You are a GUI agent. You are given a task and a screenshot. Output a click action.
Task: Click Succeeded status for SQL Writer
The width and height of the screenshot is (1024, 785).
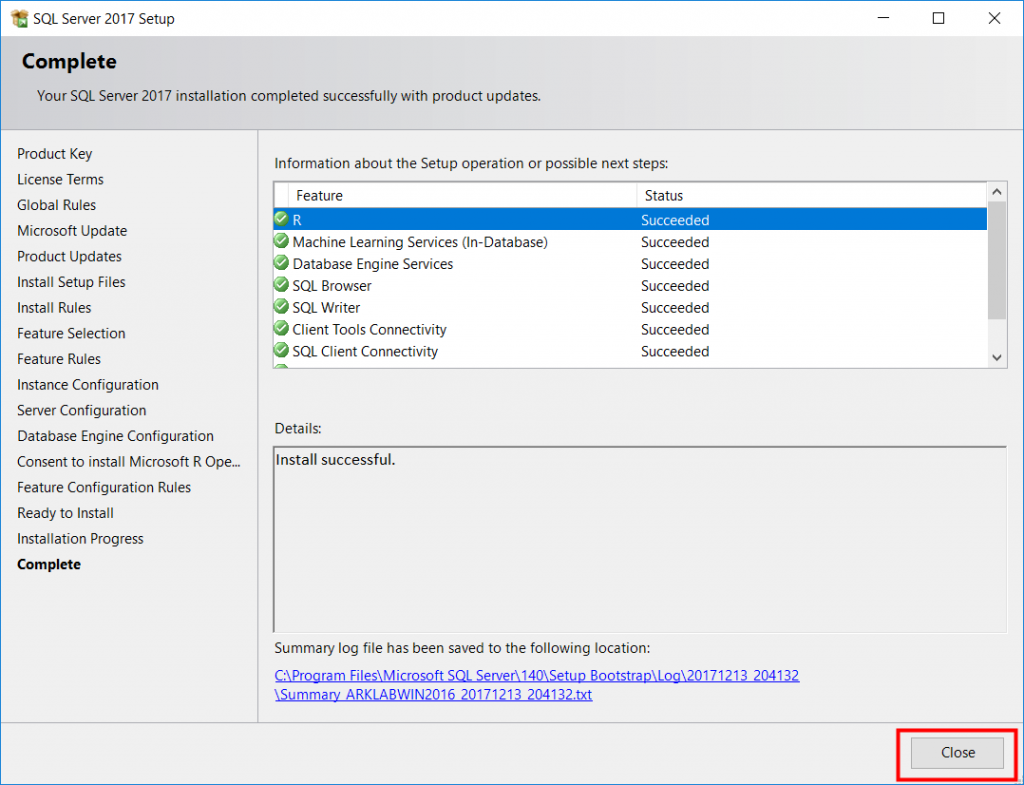pyautogui.click(x=675, y=308)
